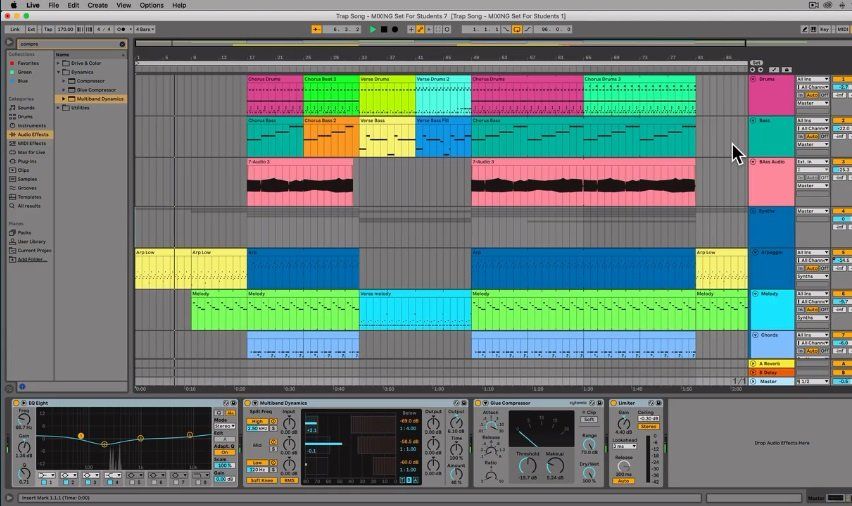Toggle the EQ Eight device activator
Screen dimensions: 852x506
click(20, 403)
